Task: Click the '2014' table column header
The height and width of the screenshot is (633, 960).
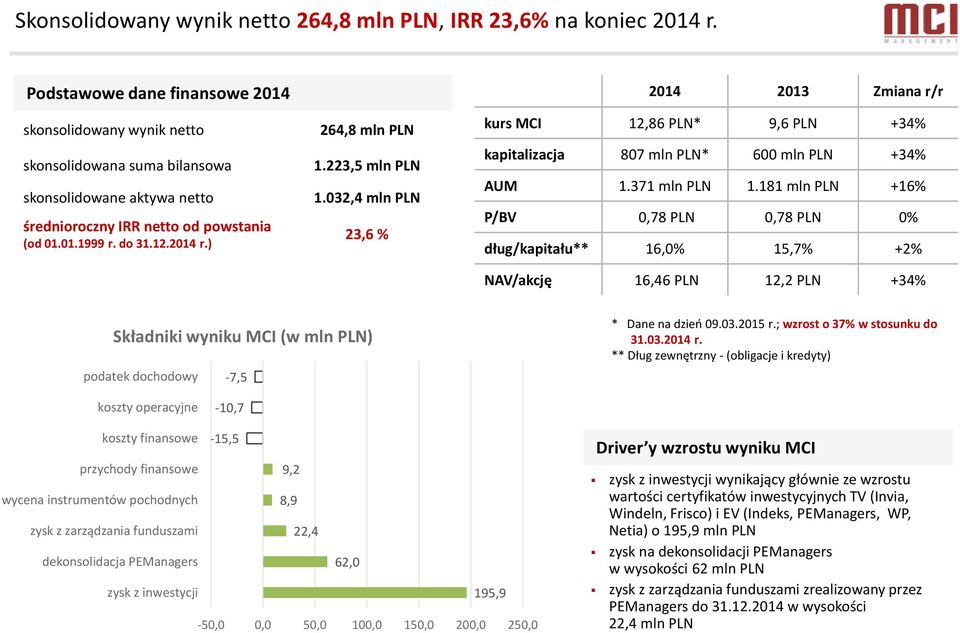Action: pyautogui.click(x=664, y=91)
